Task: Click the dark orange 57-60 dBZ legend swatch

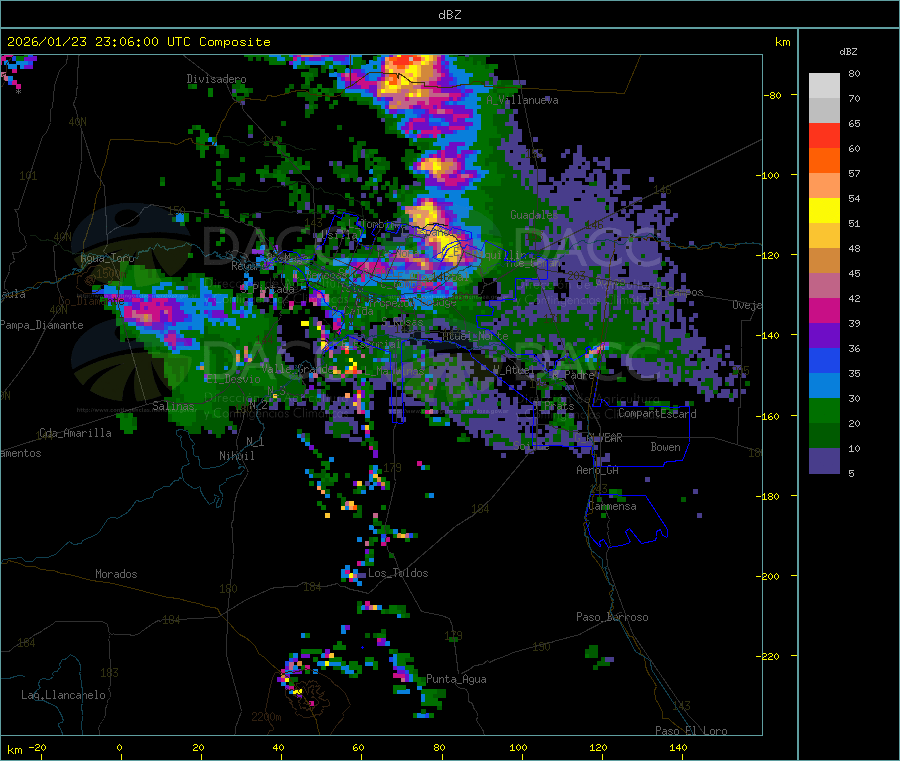Action: [x=824, y=161]
